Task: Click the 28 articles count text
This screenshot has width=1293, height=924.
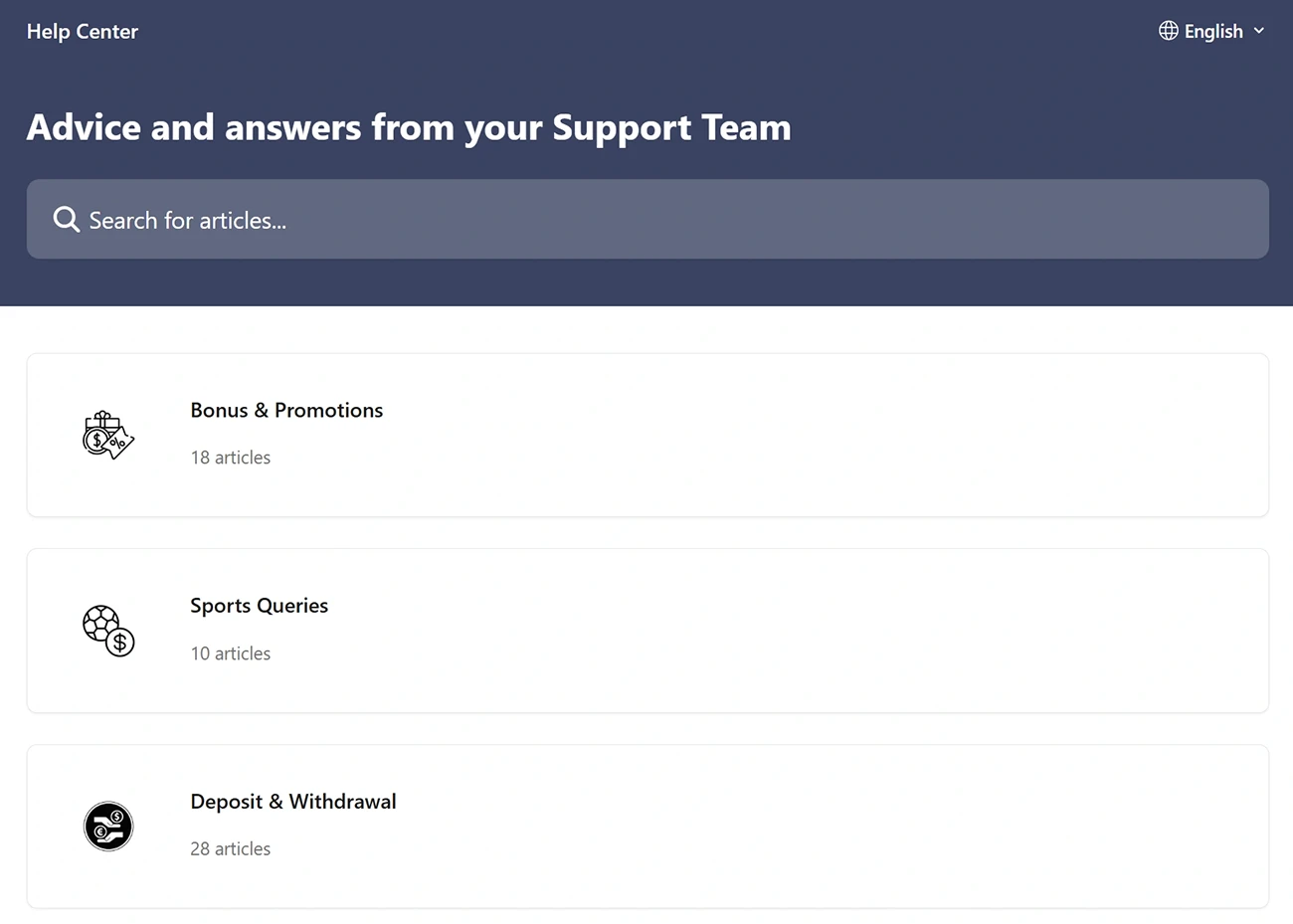Action: 231,848
